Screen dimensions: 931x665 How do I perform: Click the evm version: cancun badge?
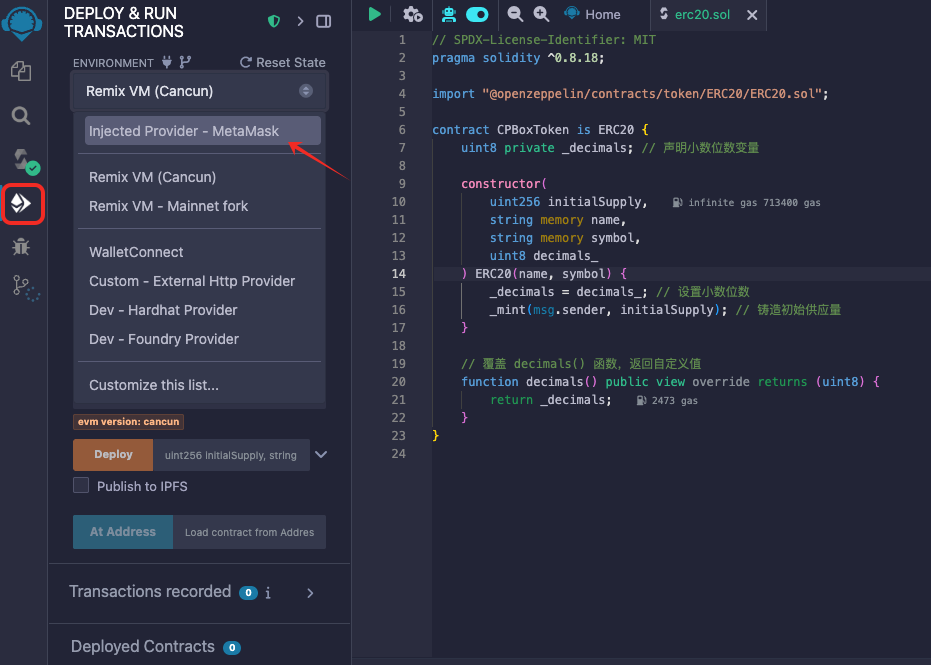pyautogui.click(x=128, y=422)
